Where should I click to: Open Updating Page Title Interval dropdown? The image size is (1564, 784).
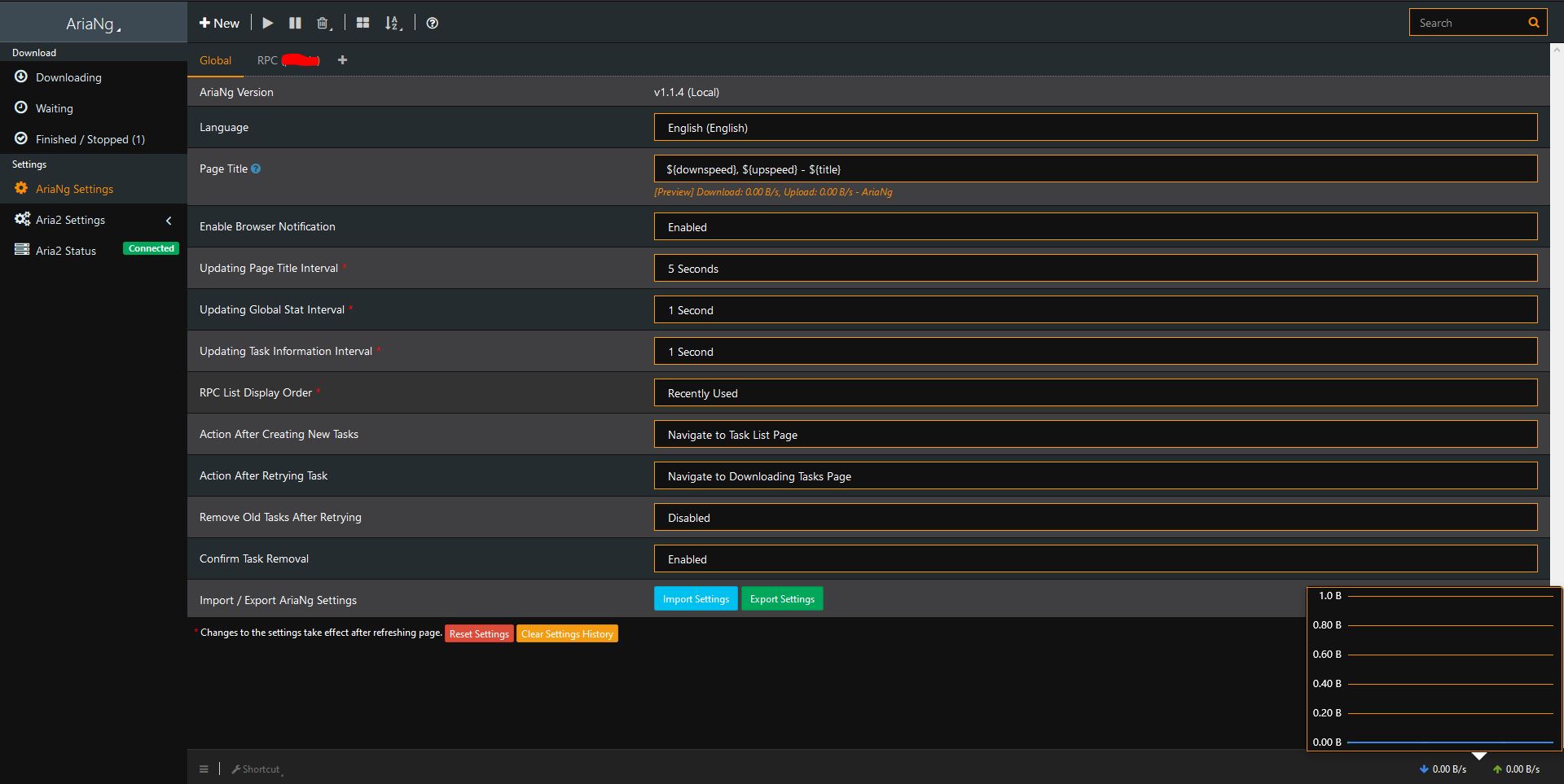(x=1096, y=269)
